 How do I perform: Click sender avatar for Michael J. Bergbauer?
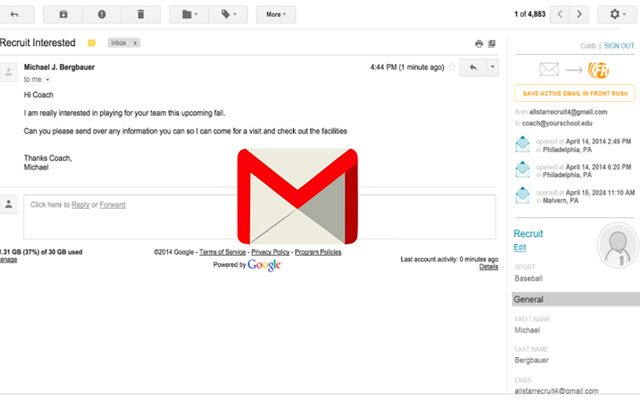pyautogui.click(x=9, y=72)
